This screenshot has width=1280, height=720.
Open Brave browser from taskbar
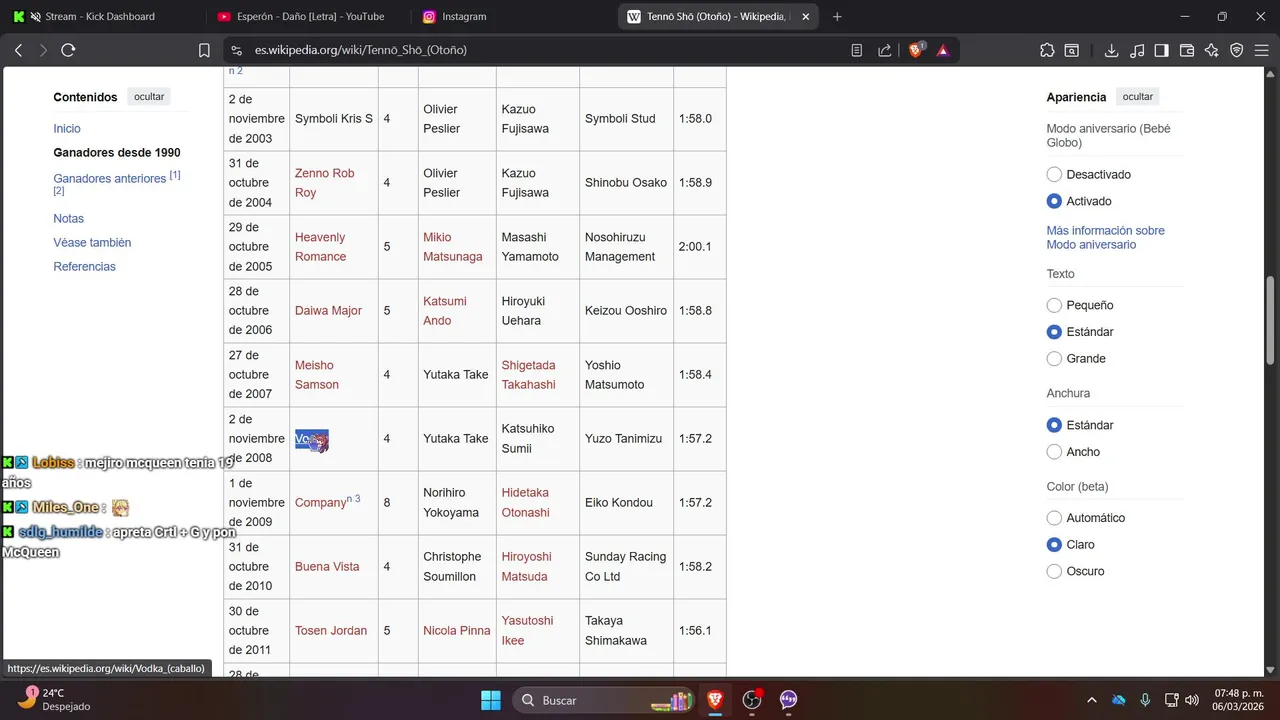715,700
